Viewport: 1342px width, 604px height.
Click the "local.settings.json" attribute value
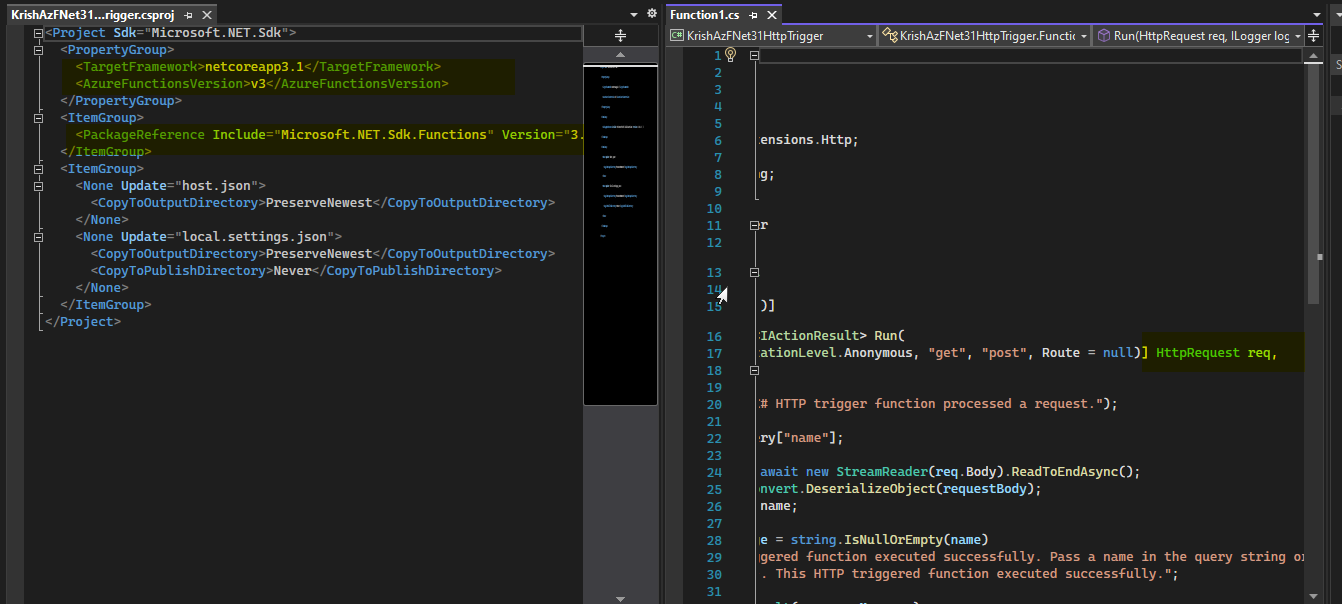[258, 237]
